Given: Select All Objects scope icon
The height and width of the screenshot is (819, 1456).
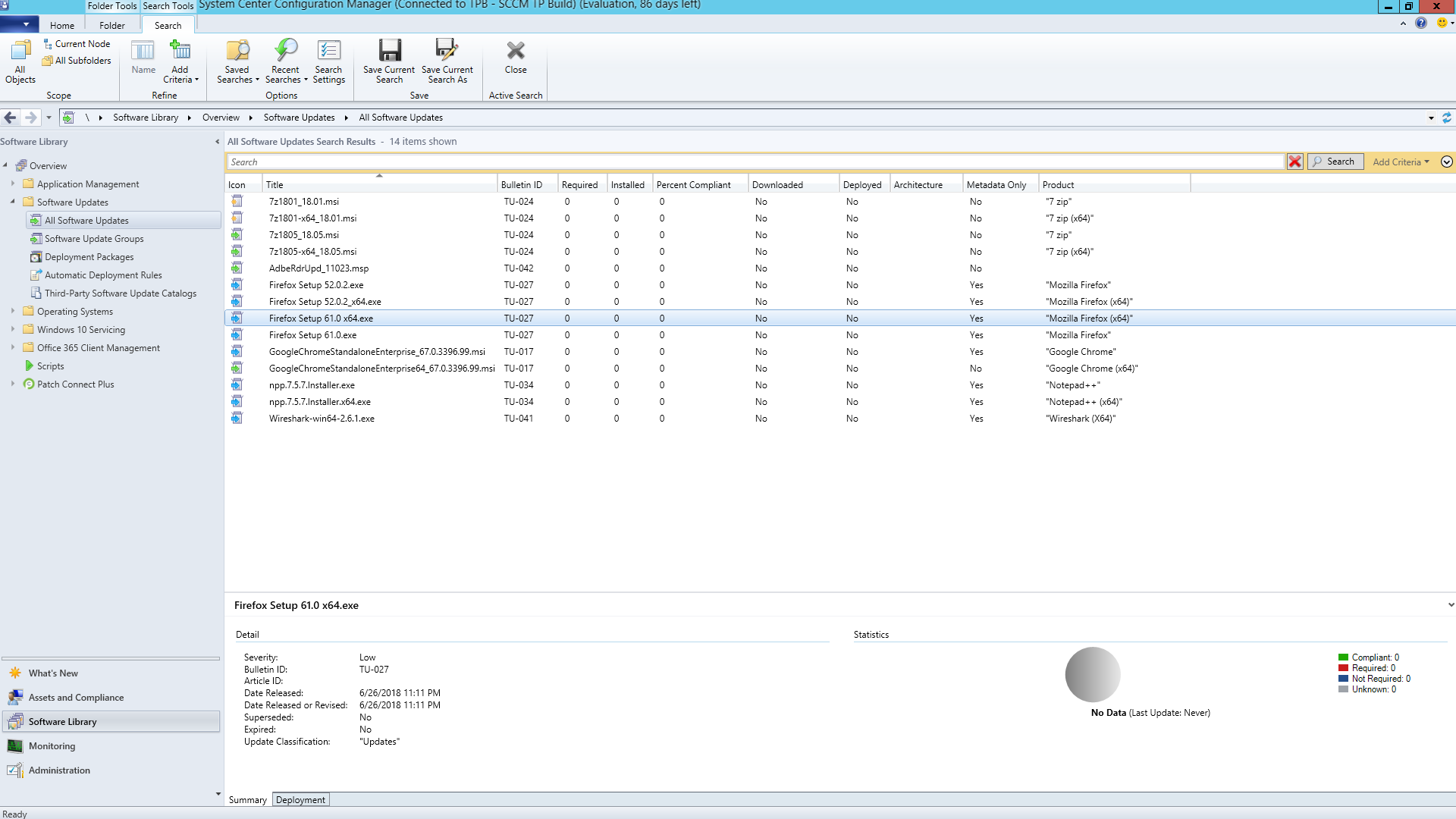Looking at the screenshot, I should pos(20,51).
